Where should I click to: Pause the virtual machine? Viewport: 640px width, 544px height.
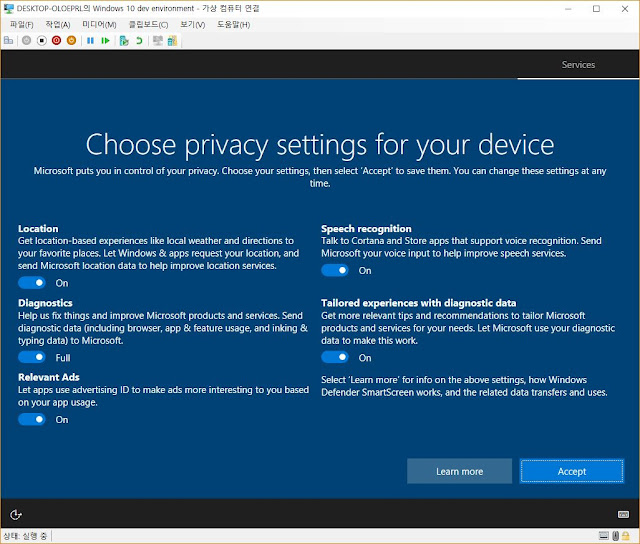(90, 40)
